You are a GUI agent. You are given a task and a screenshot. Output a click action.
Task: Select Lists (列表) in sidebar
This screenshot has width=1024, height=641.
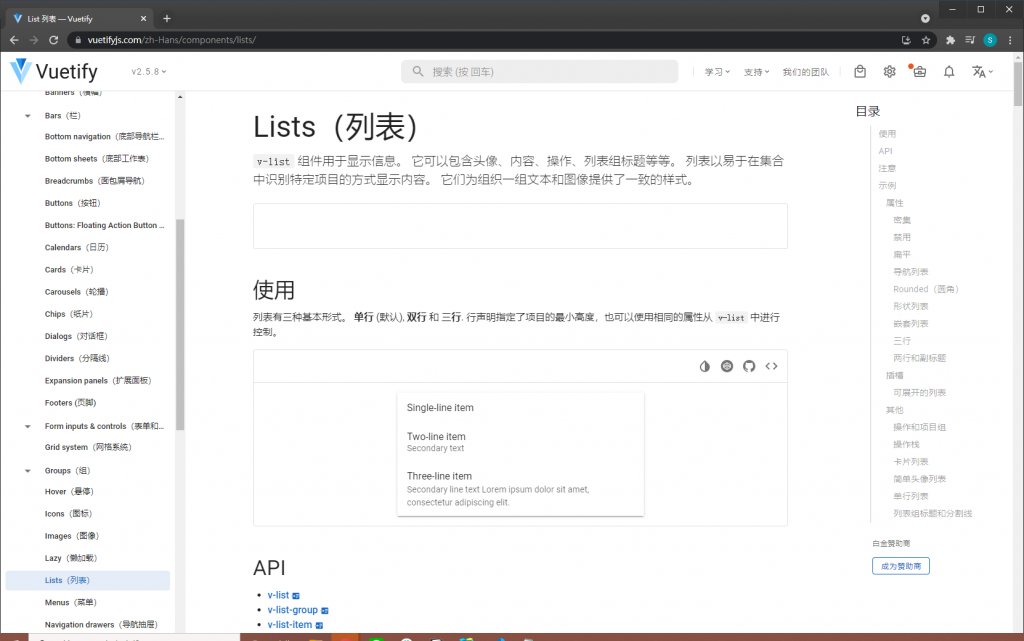88,580
